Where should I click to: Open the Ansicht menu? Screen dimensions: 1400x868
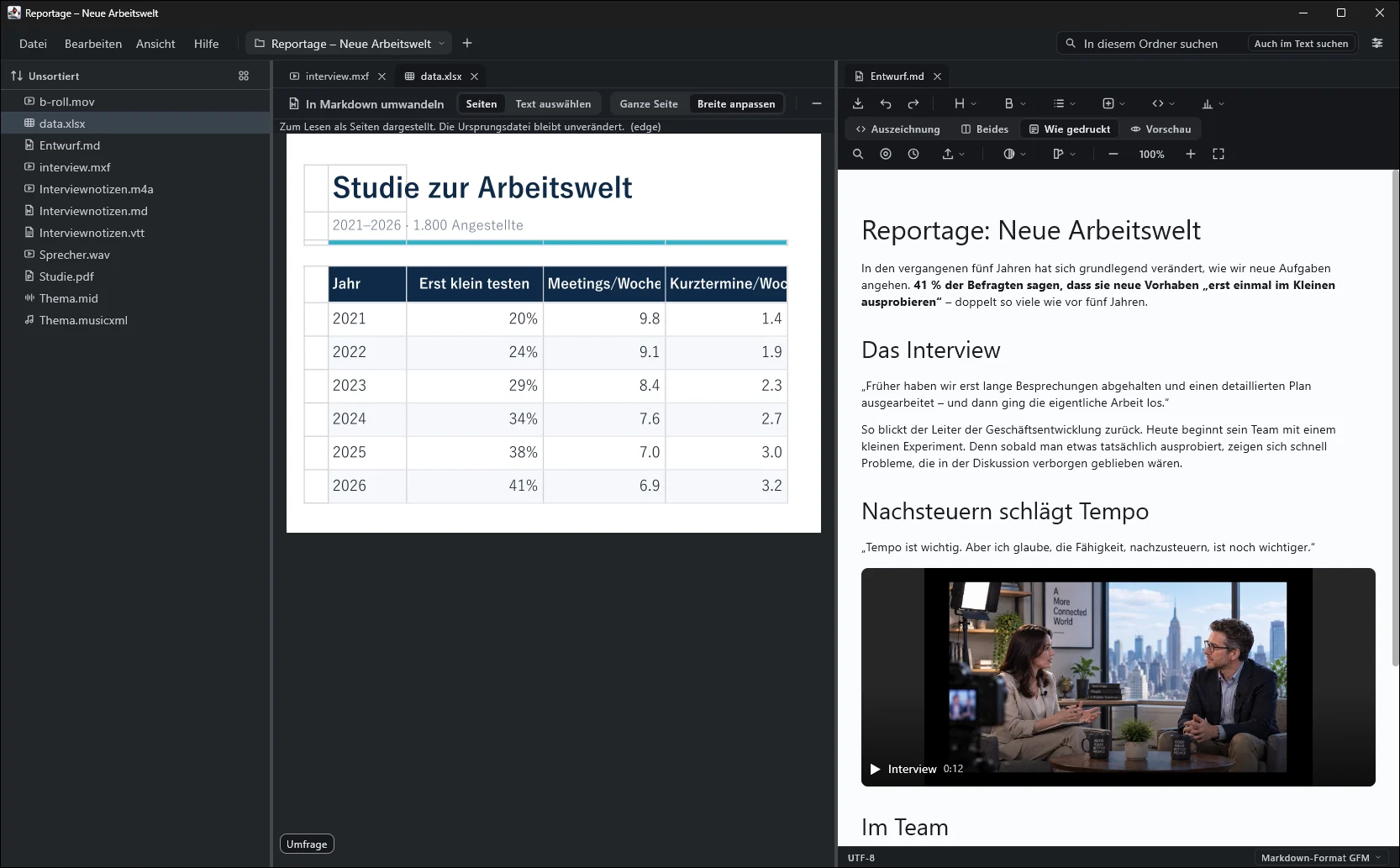click(155, 44)
